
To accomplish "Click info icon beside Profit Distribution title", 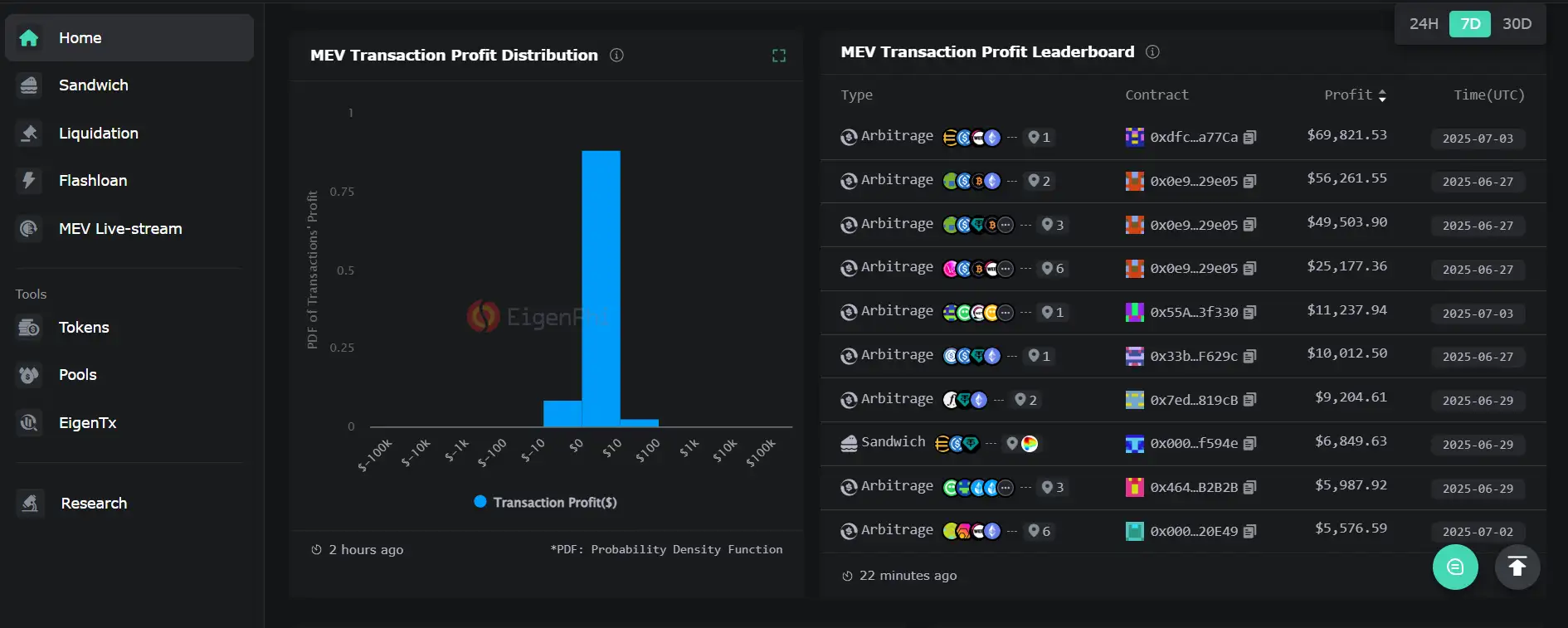I will tap(616, 56).
